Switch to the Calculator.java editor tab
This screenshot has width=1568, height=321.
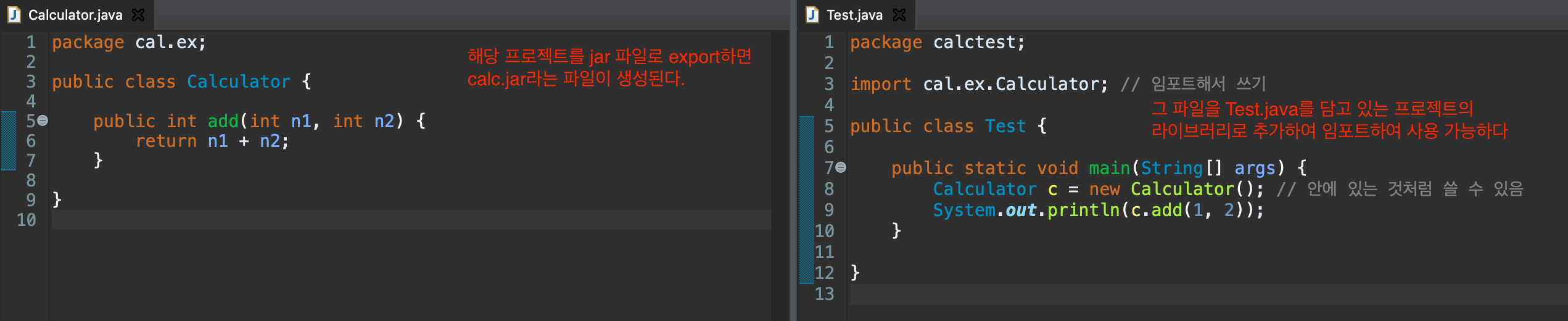(x=75, y=15)
